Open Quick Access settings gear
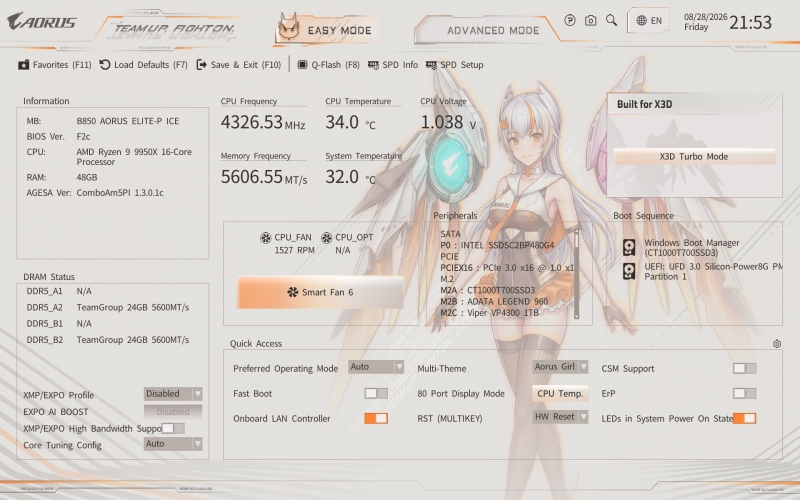This screenshot has width=800, height=500. click(777, 344)
